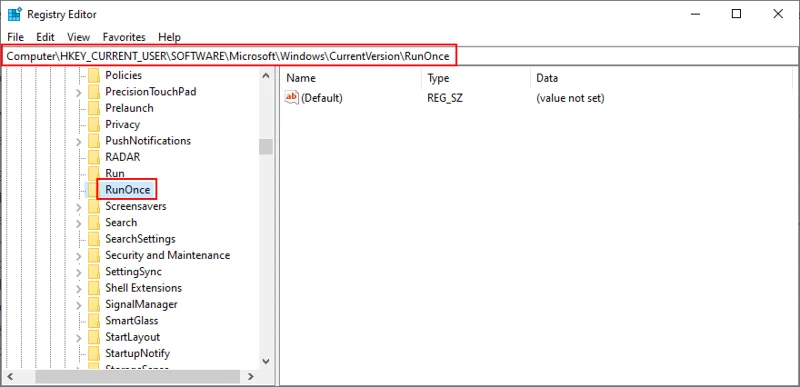Image resolution: width=800 pixels, height=387 pixels.
Task: Select the (Default) value name
Action: [322, 98]
